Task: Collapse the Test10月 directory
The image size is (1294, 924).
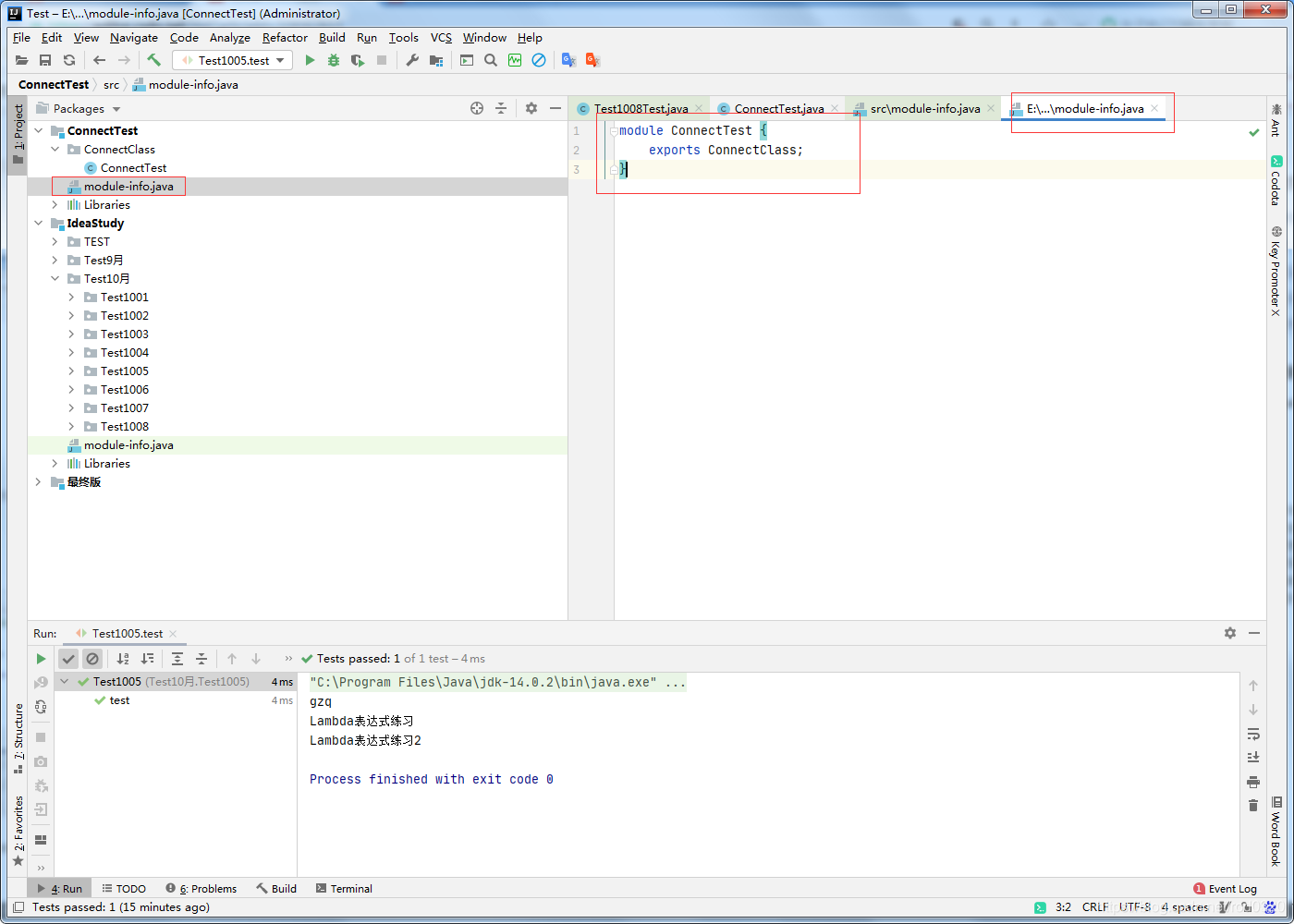Action: [x=54, y=278]
